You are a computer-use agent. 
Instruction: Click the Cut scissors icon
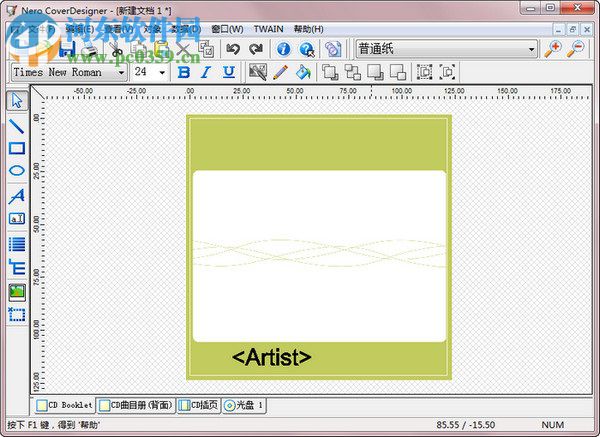116,50
